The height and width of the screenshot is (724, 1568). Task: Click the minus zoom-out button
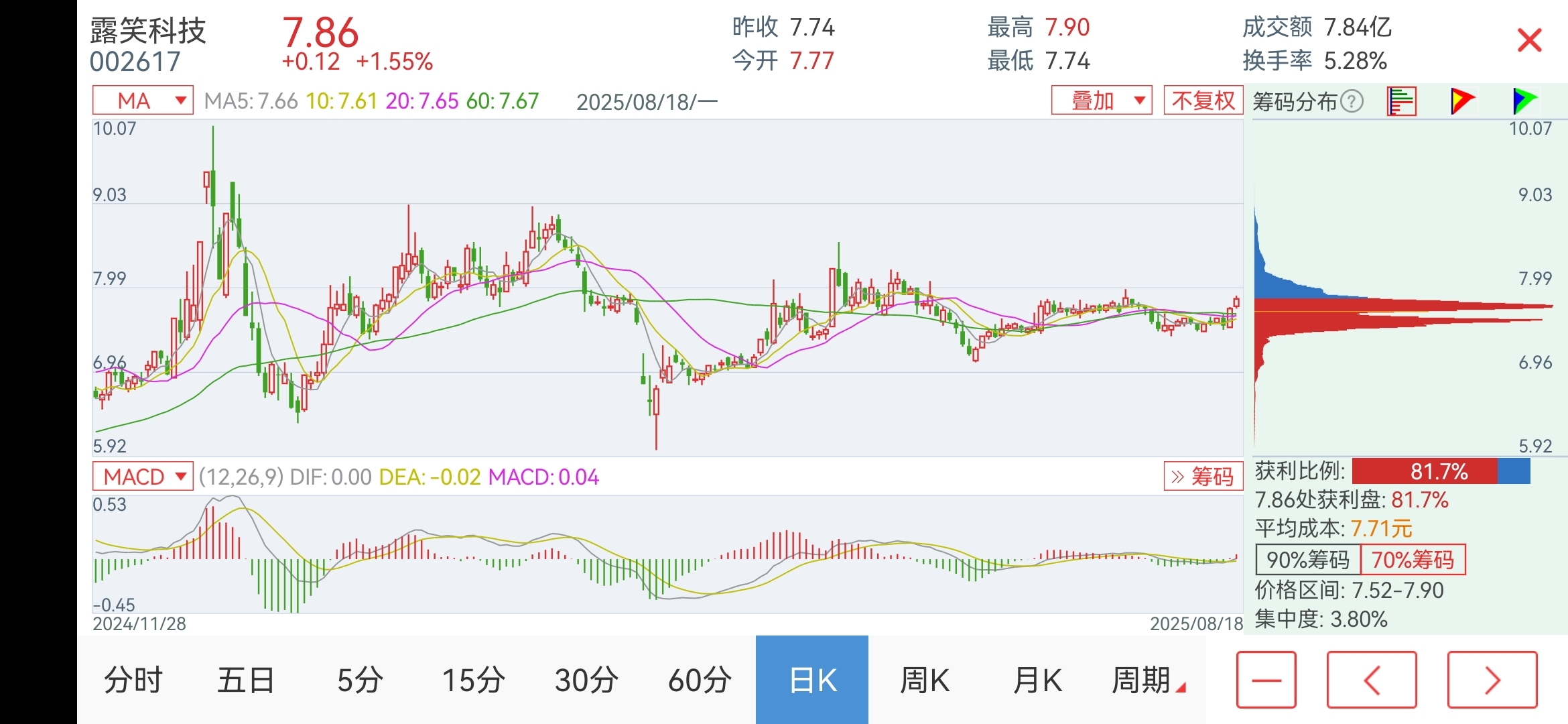pos(1266,680)
